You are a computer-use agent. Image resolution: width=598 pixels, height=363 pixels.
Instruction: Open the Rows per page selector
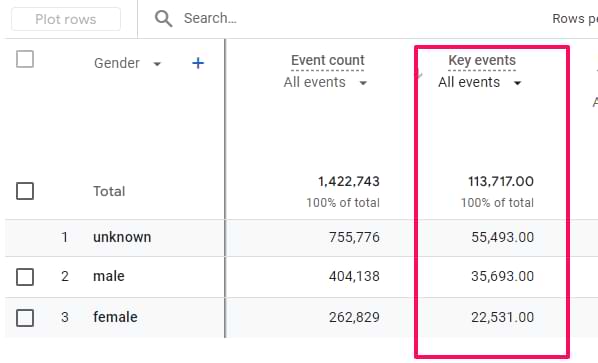(x=575, y=18)
